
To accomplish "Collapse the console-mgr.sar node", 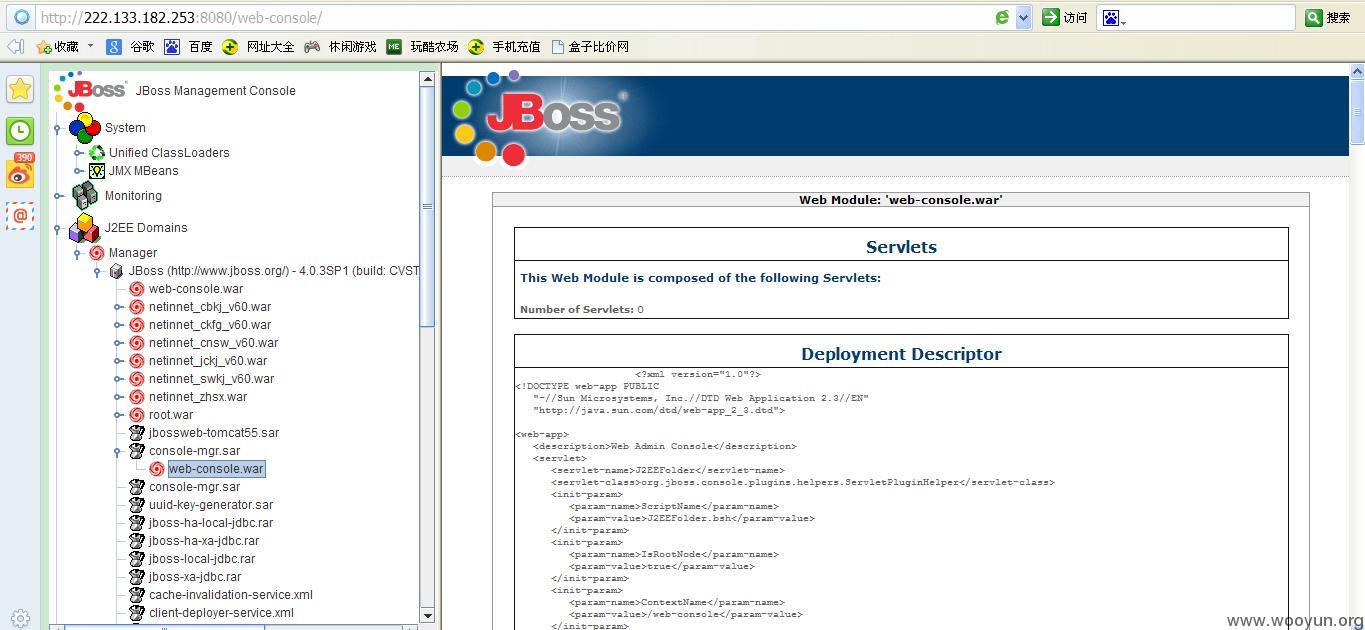I will click(x=119, y=451).
